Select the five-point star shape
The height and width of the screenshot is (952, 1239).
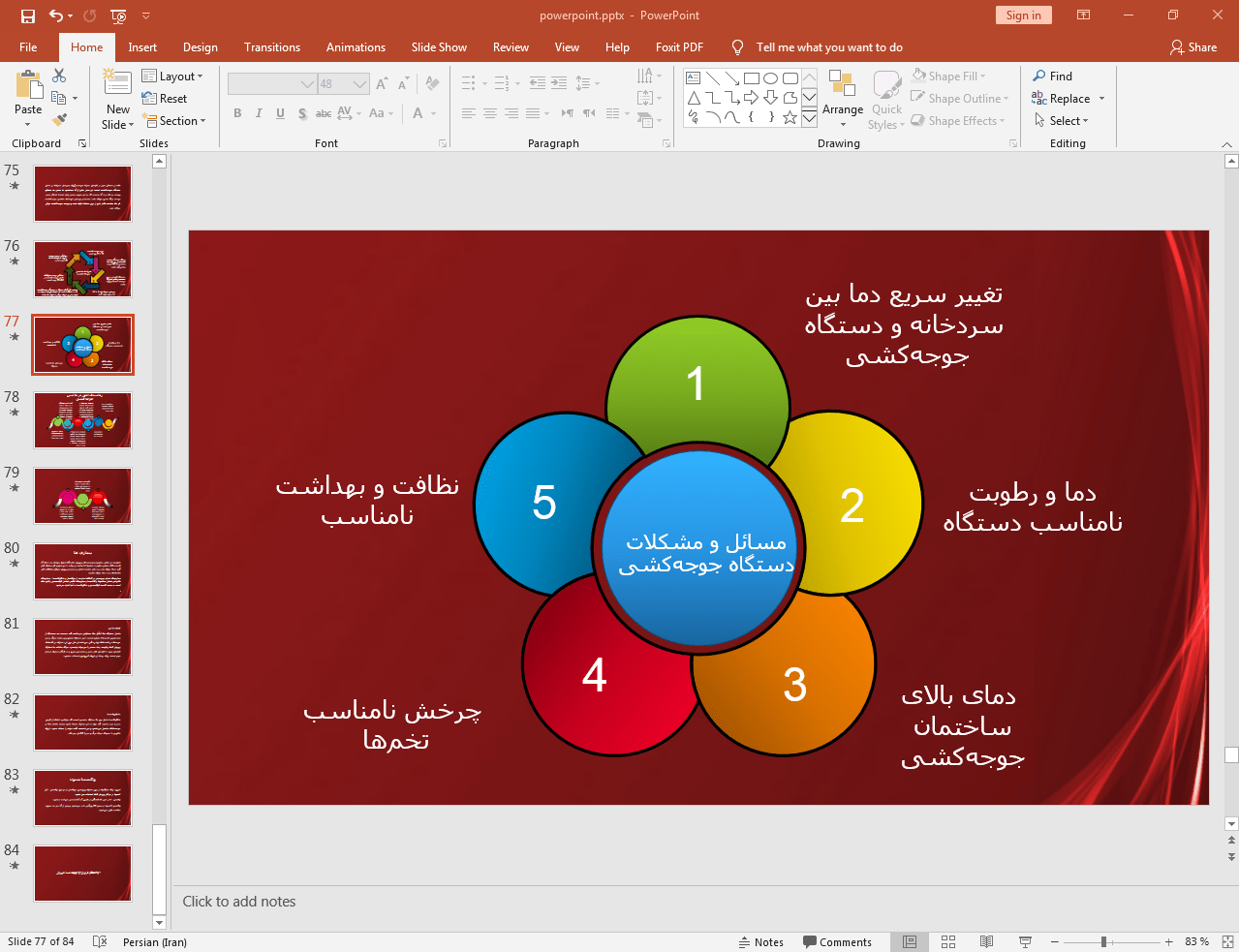[x=790, y=117]
